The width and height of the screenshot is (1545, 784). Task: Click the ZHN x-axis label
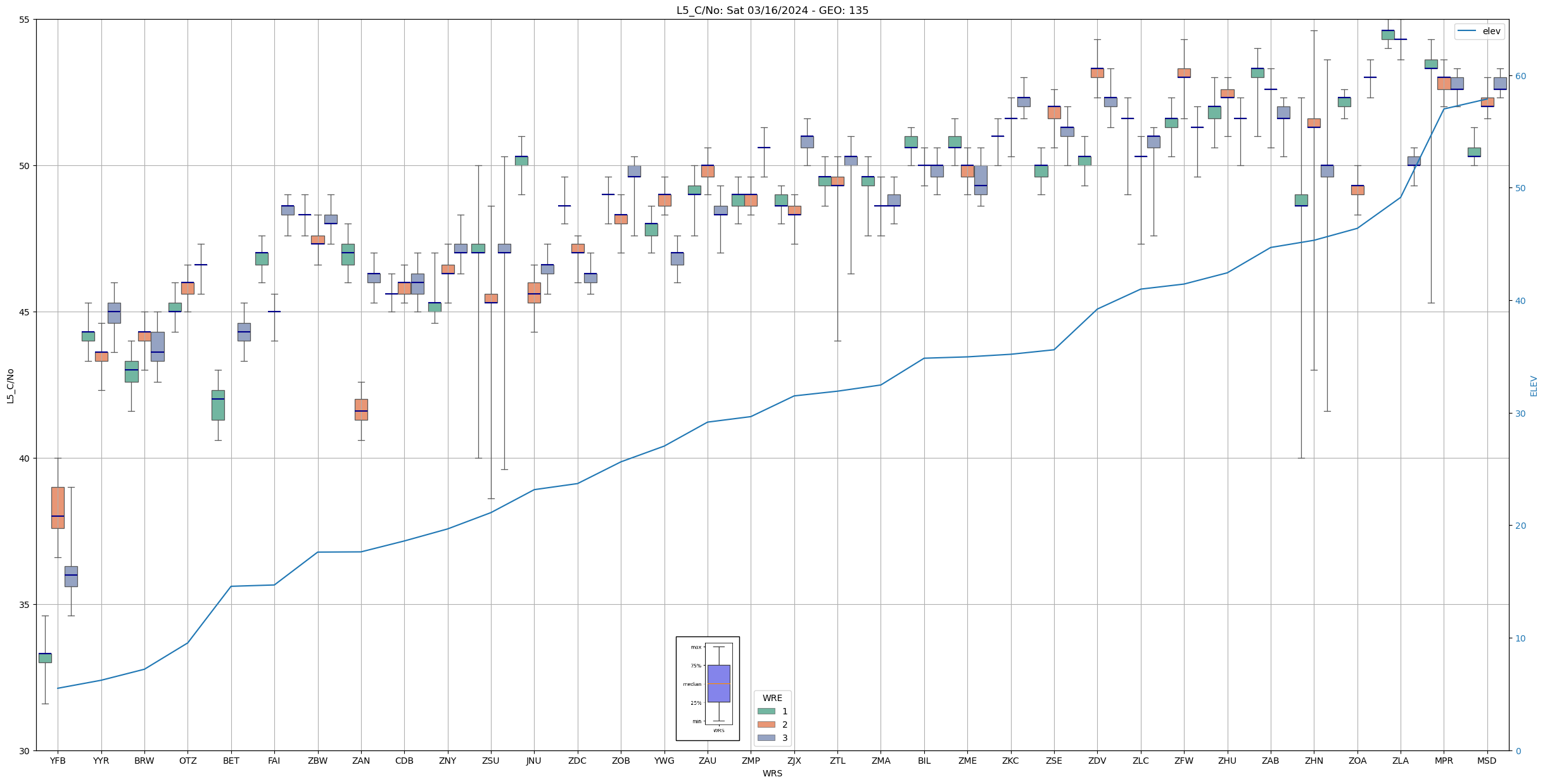(1314, 761)
